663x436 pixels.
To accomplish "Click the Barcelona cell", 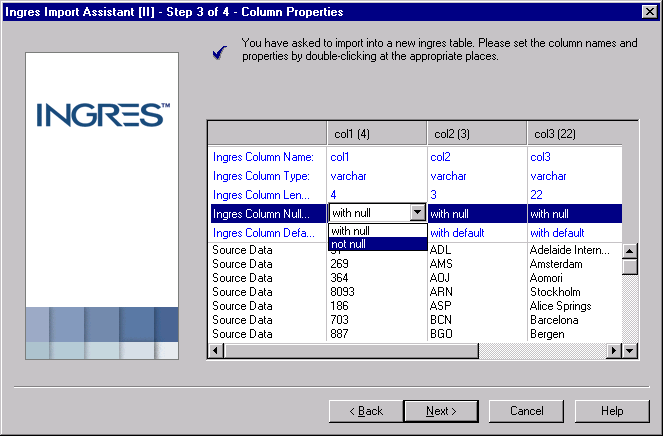I will tap(554, 320).
